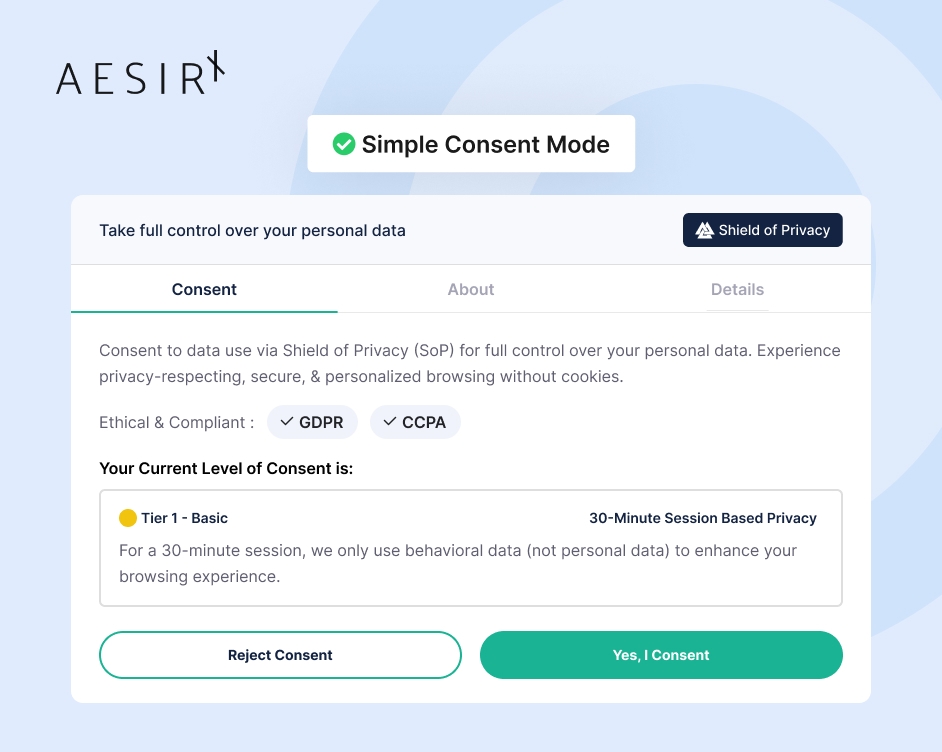
Task: Click the Tier 1 - Basic label
Action: point(184,518)
